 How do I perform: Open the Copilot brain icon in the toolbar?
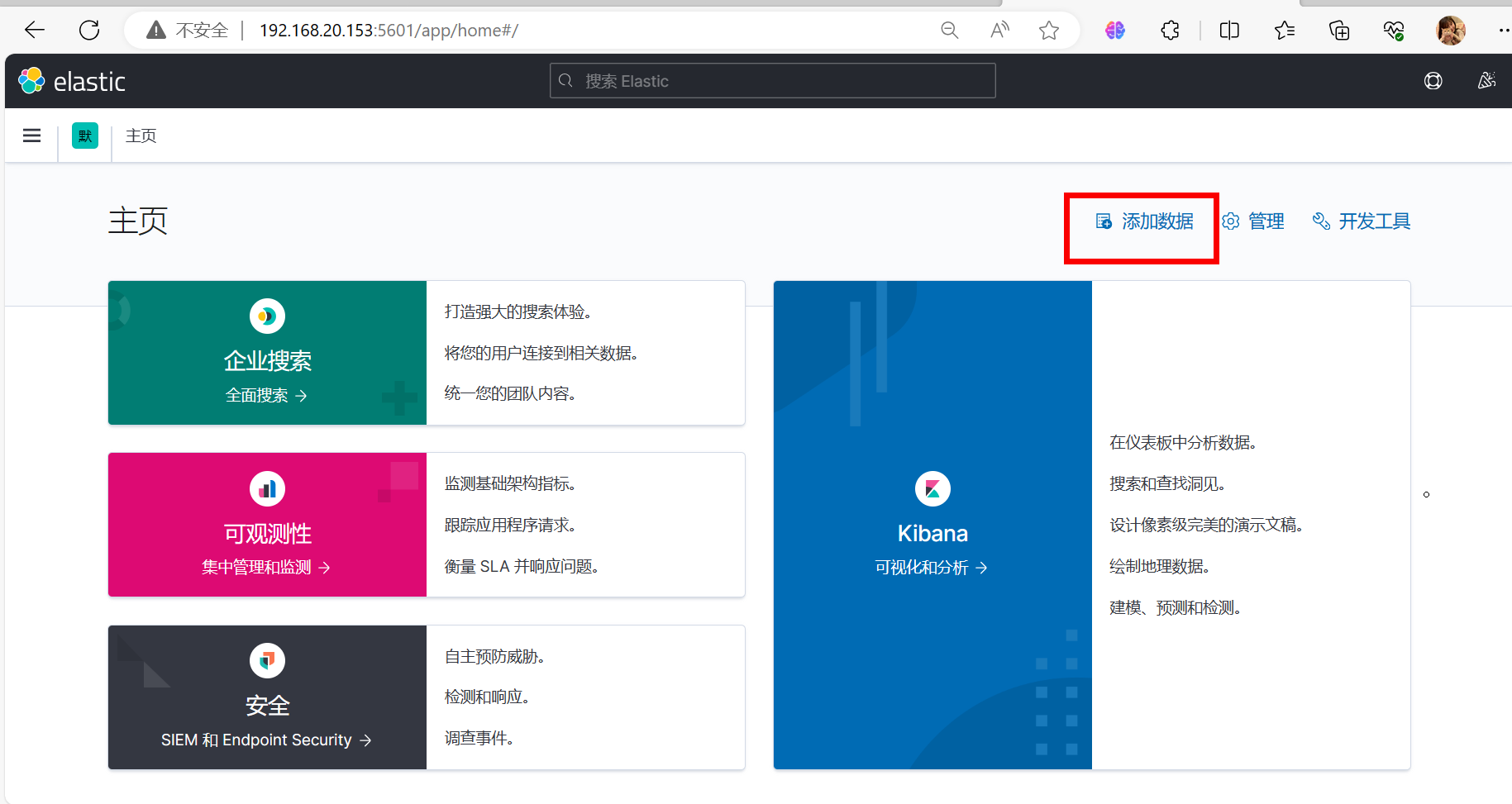[x=1115, y=31]
